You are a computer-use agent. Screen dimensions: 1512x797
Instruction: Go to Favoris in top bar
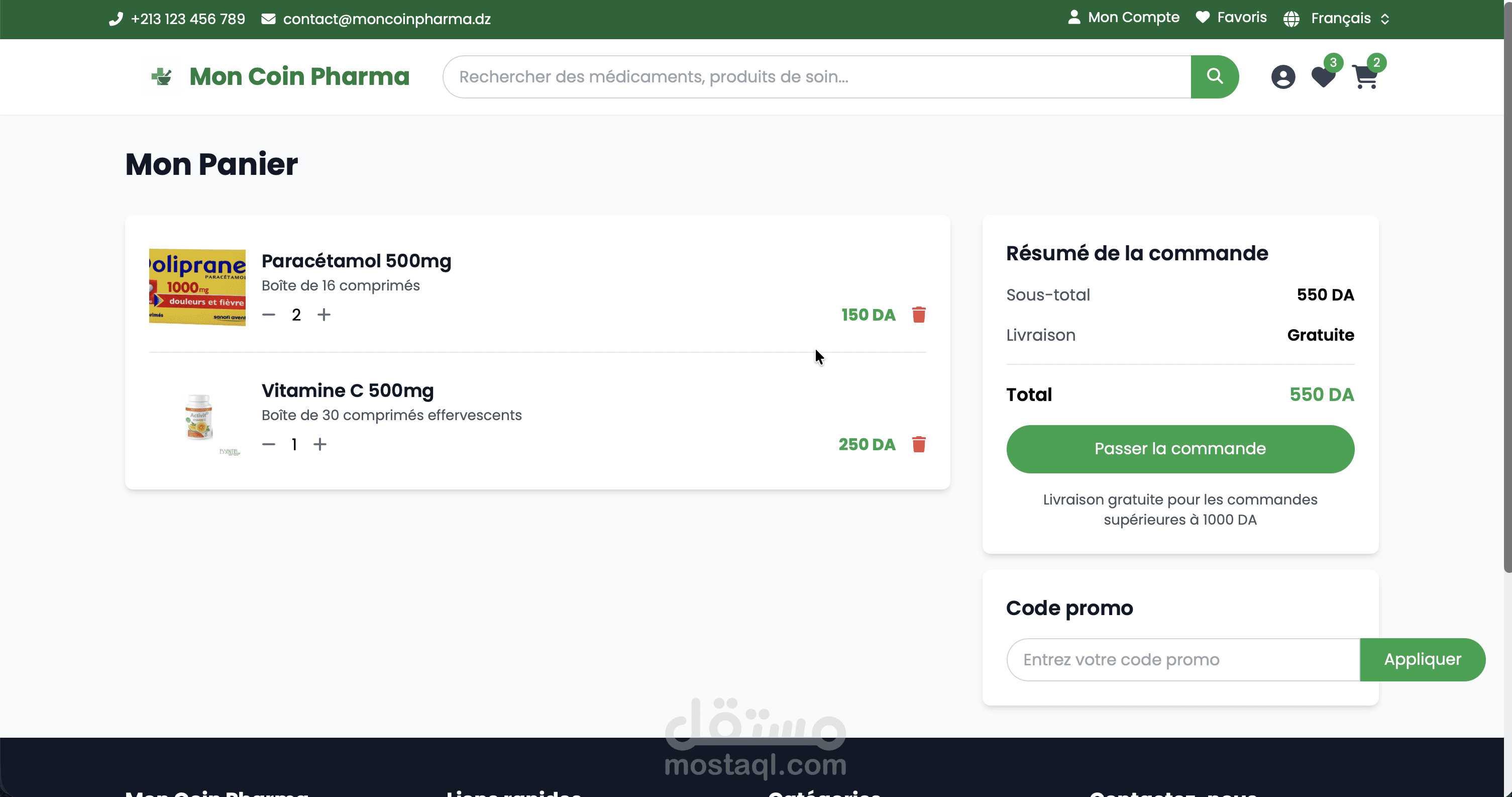[1231, 18]
